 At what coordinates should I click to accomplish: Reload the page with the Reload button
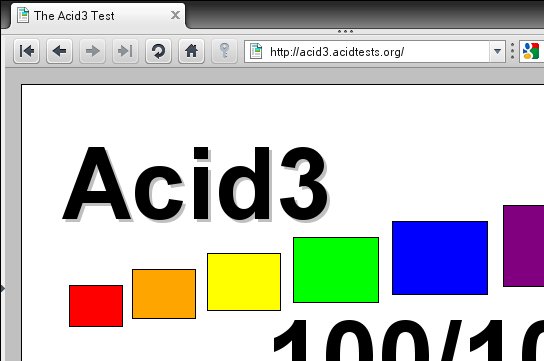[x=158, y=51]
